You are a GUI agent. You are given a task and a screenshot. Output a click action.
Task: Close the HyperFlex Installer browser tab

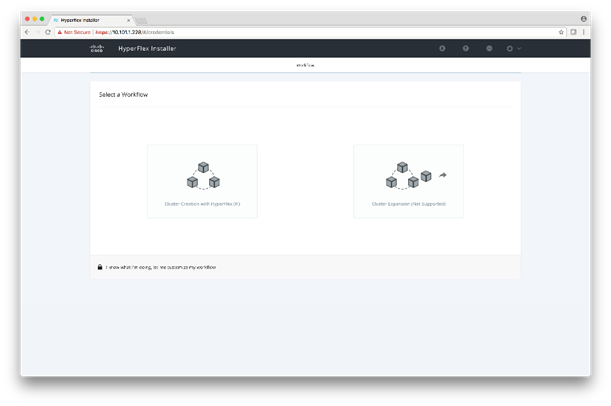(129, 20)
